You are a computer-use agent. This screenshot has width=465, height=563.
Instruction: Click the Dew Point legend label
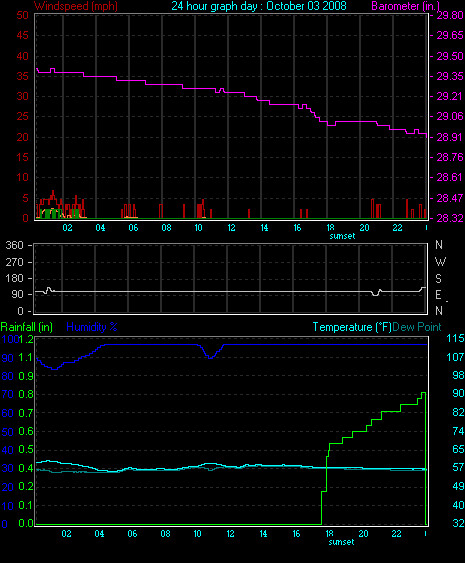coord(417,327)
